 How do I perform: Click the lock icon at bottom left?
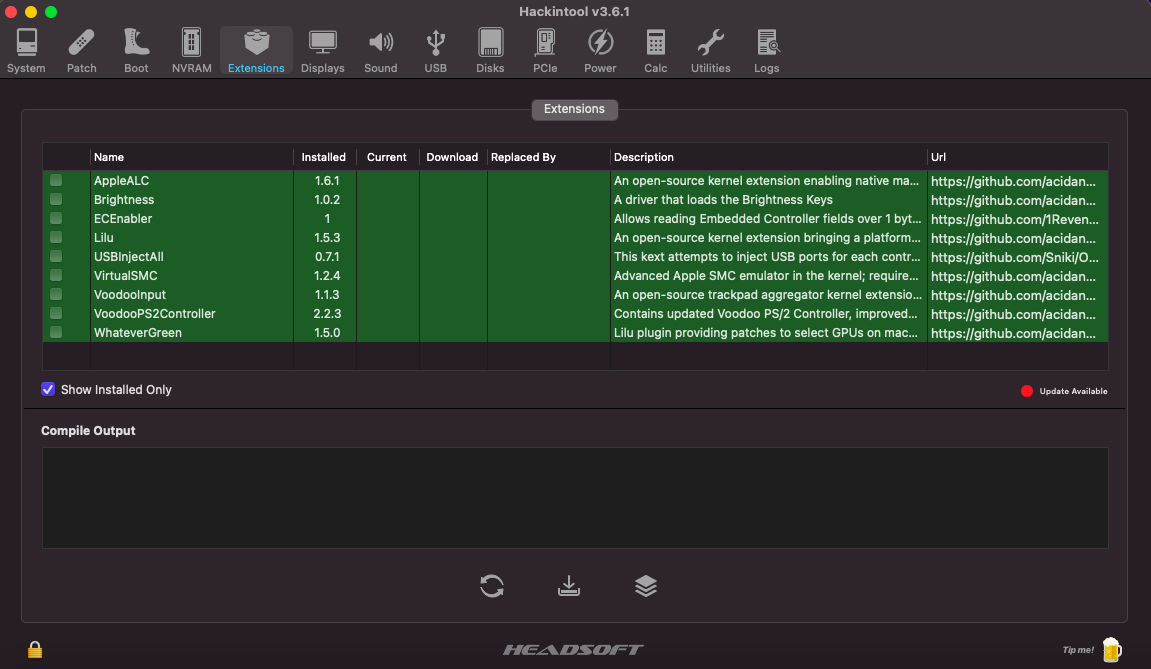[x=35, y=650]
